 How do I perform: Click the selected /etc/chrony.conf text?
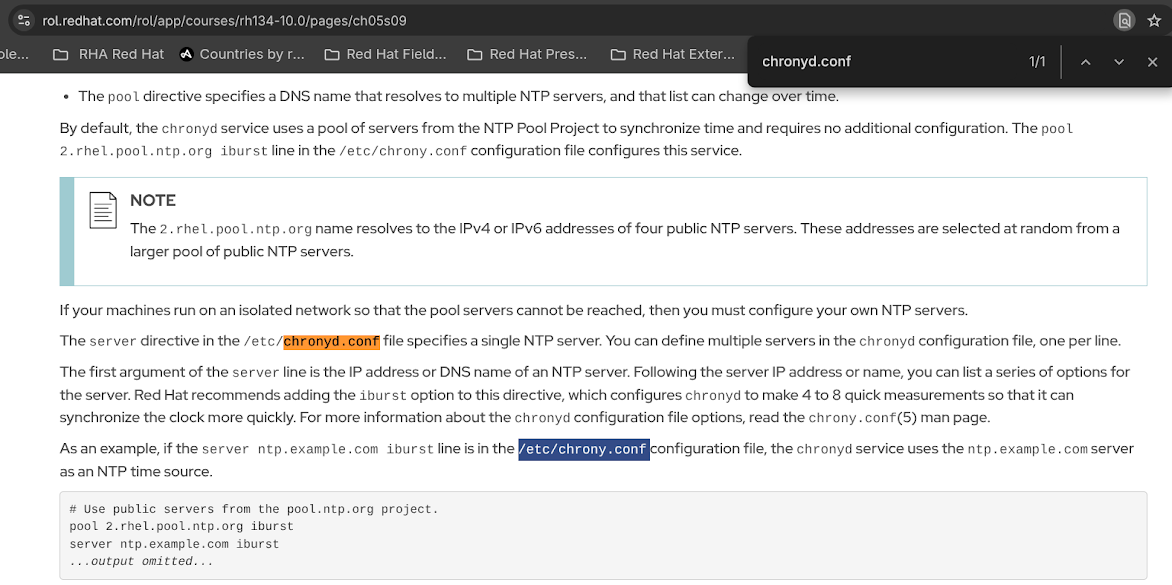[x=583, y=449]
